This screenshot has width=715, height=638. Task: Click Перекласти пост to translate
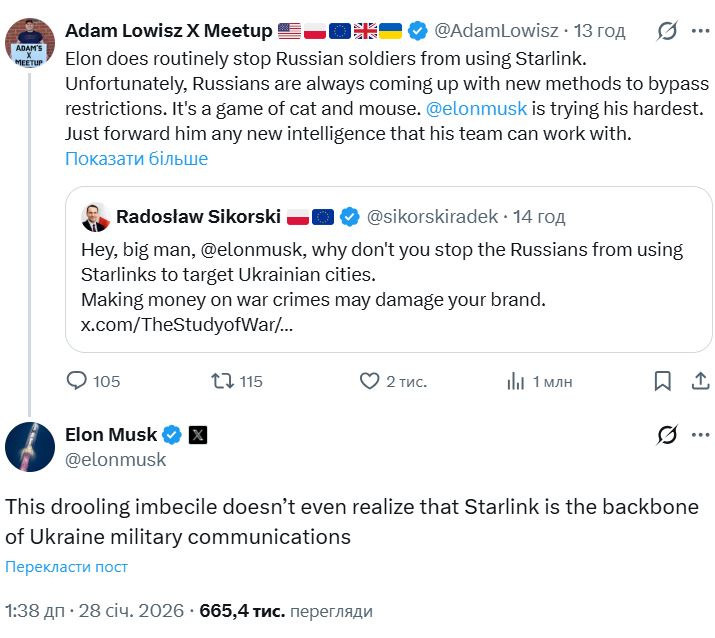click(66, 567)
